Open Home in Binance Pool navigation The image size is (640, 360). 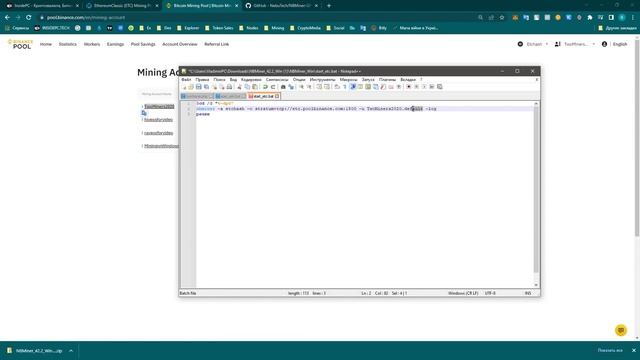pyautogui.click(x=46, y=44)
